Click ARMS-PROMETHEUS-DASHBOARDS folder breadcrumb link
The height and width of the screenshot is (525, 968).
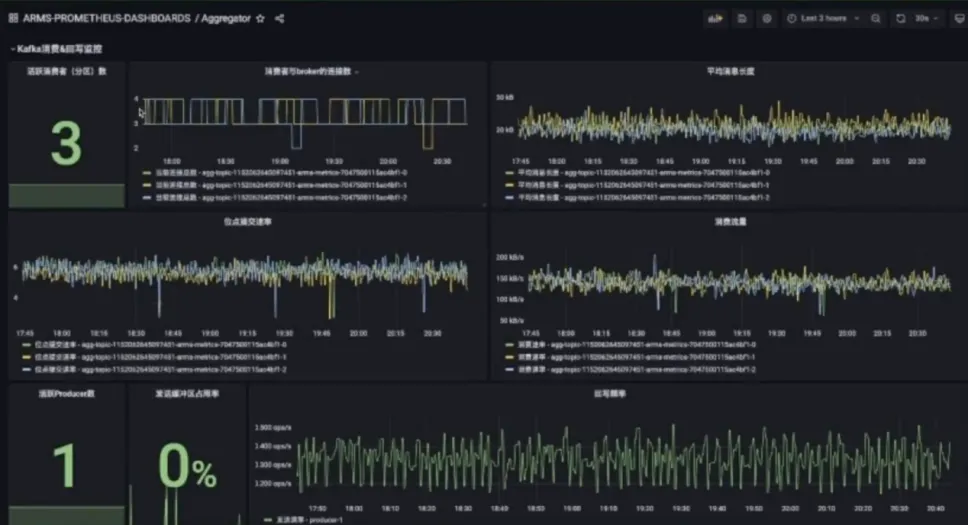(107, 19)
